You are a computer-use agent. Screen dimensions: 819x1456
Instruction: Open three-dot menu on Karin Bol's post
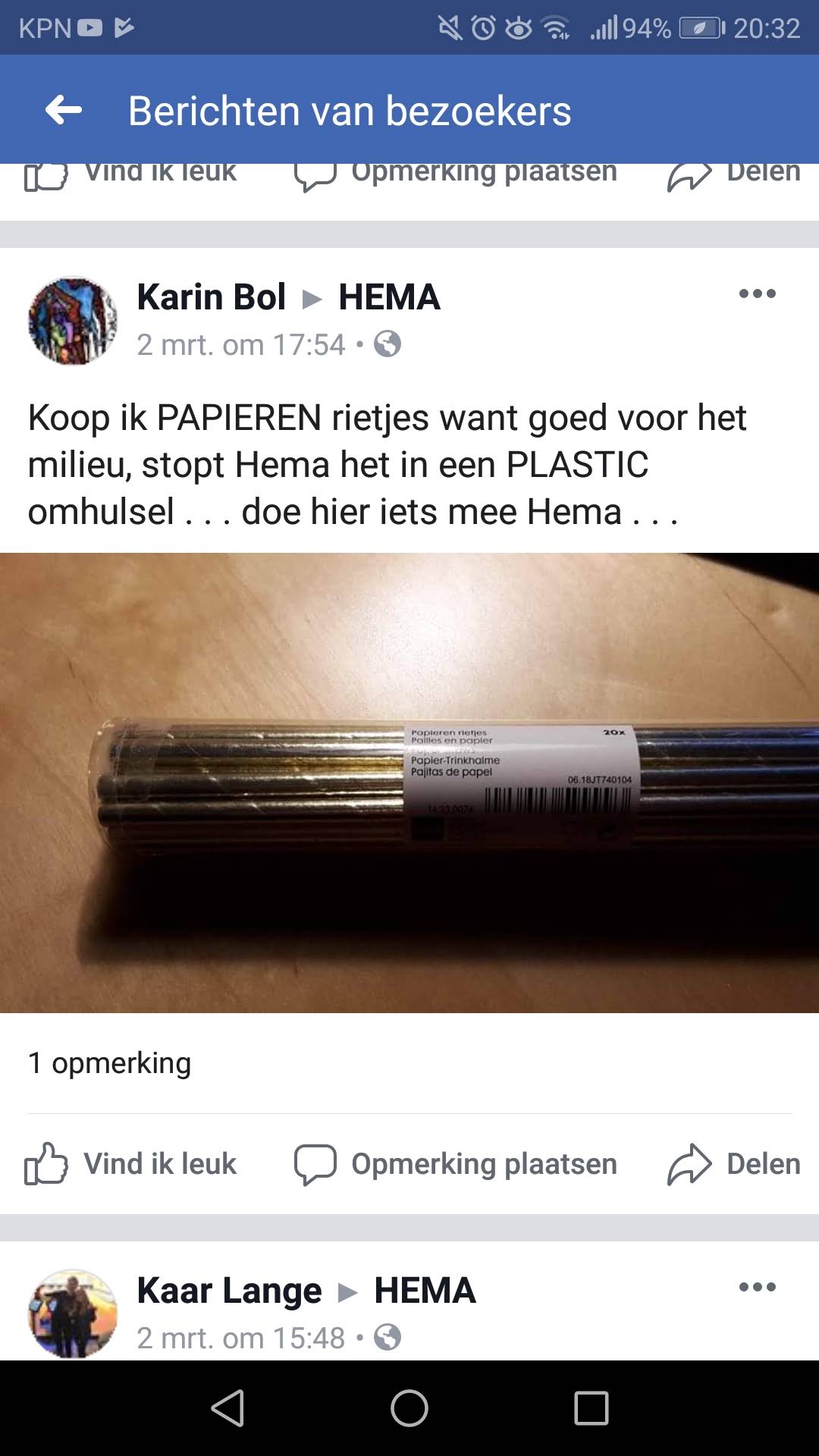coord(757,293)
